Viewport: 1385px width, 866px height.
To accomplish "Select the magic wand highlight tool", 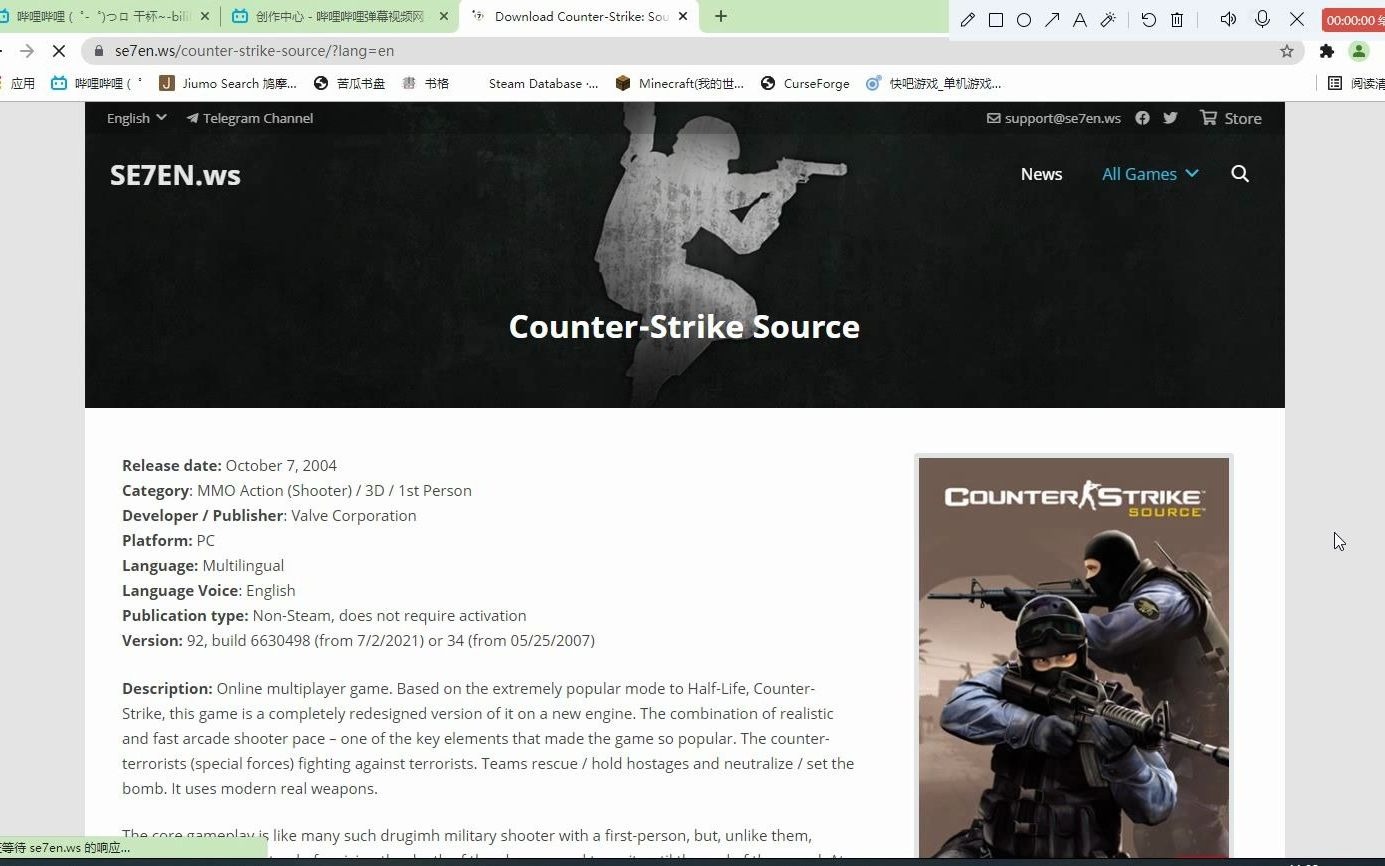I will (x=1108, y=20).
